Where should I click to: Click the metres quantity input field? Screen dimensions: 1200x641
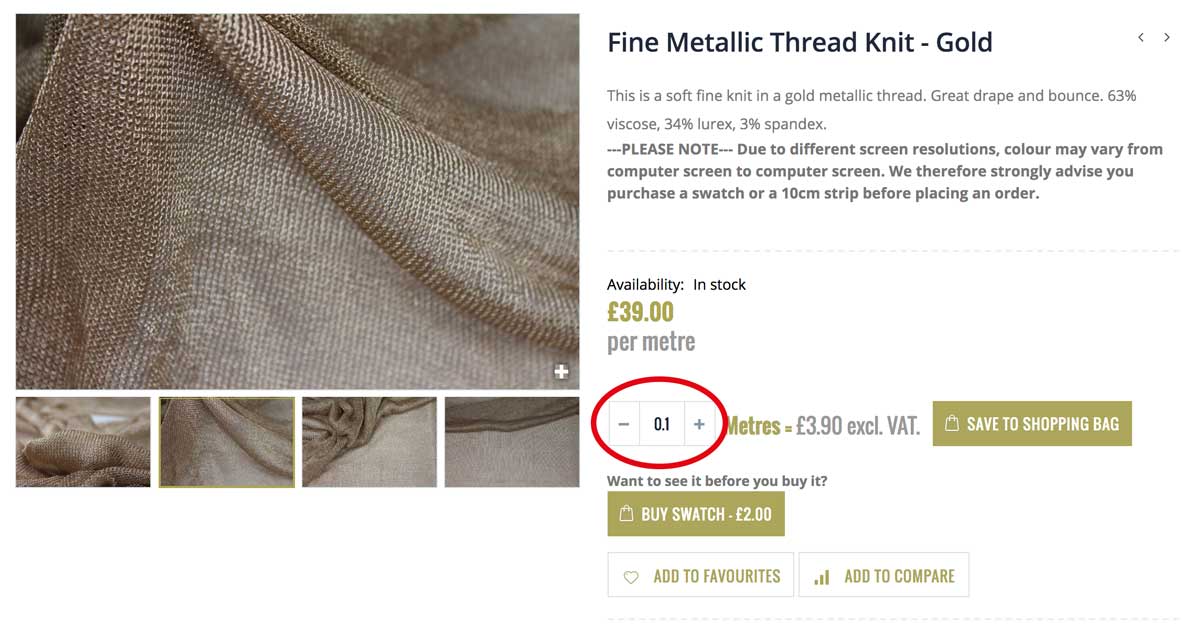coord(661,424)
